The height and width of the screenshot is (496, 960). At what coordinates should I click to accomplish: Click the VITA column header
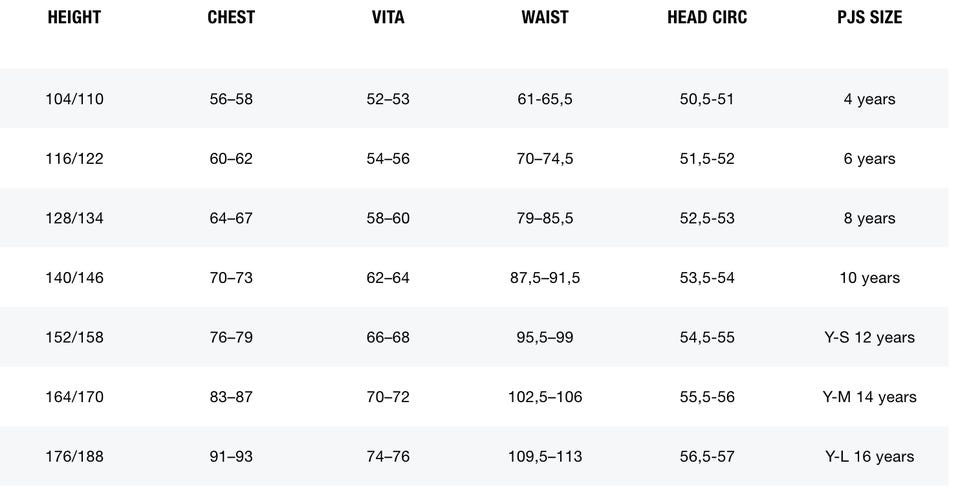point(388,18)
